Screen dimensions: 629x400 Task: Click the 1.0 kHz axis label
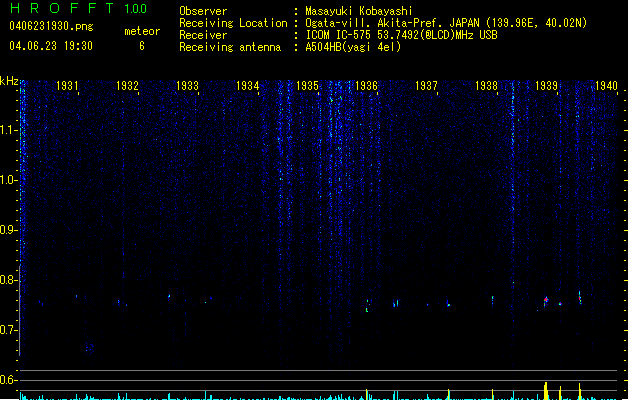[8, 180]
